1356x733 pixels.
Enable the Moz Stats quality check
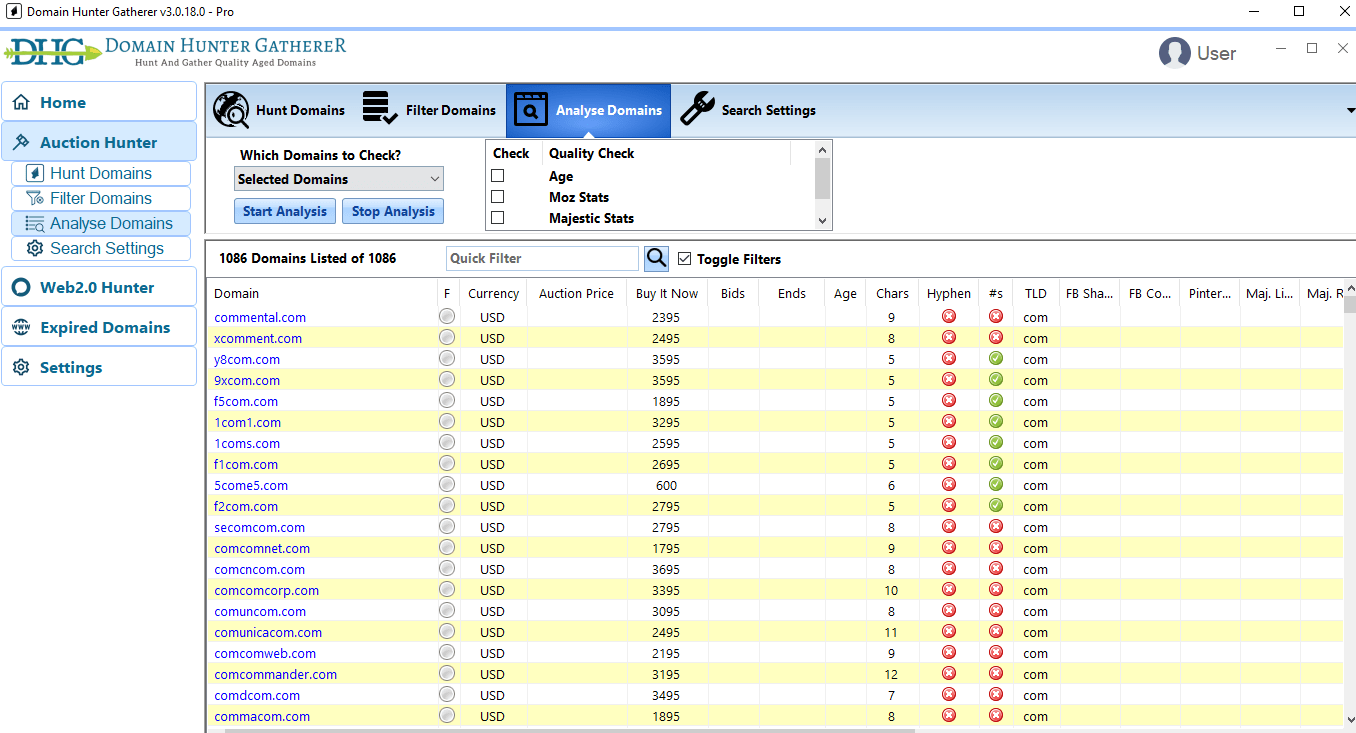[497, 197]
